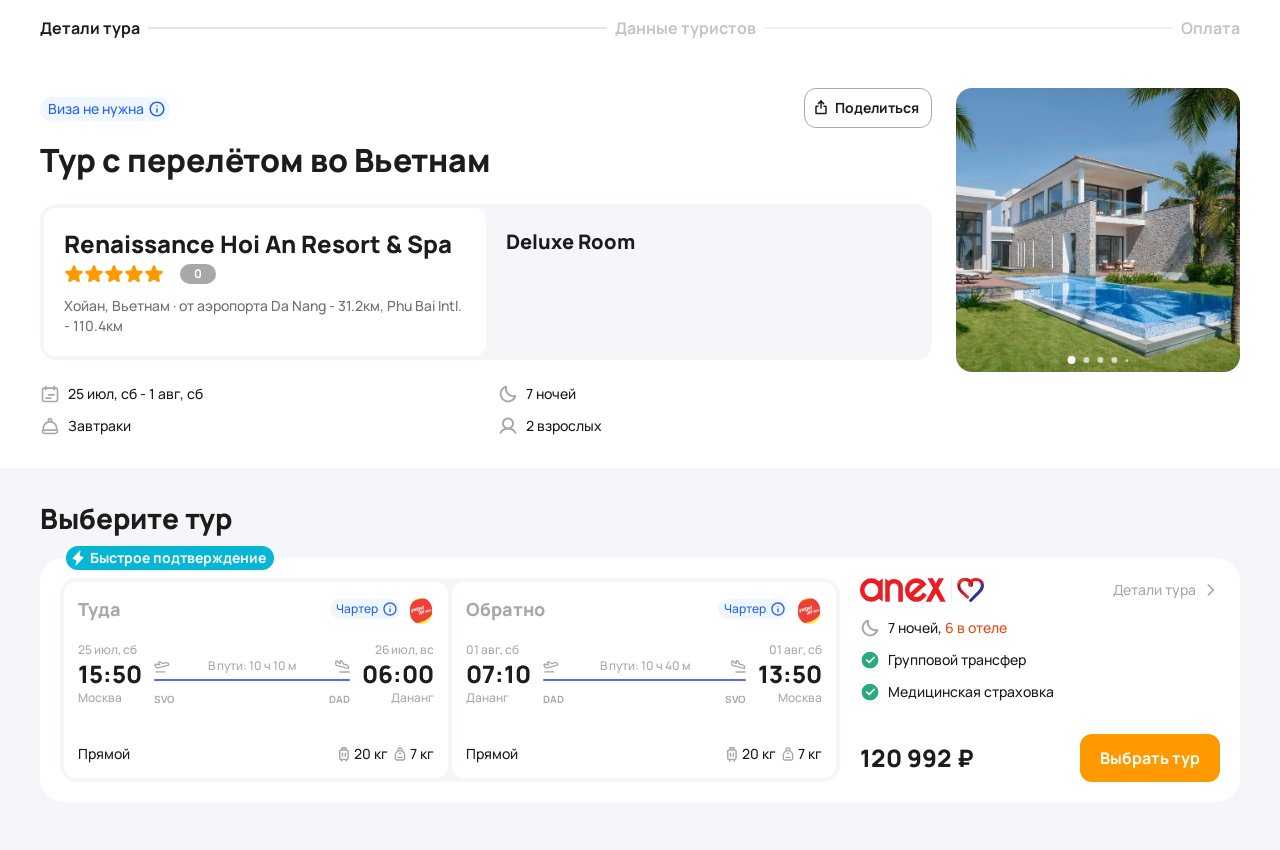Click the 7 кг hand-bag icon in Обратно card
Screen dimensions: 1280x850
[x=788, y=754]
